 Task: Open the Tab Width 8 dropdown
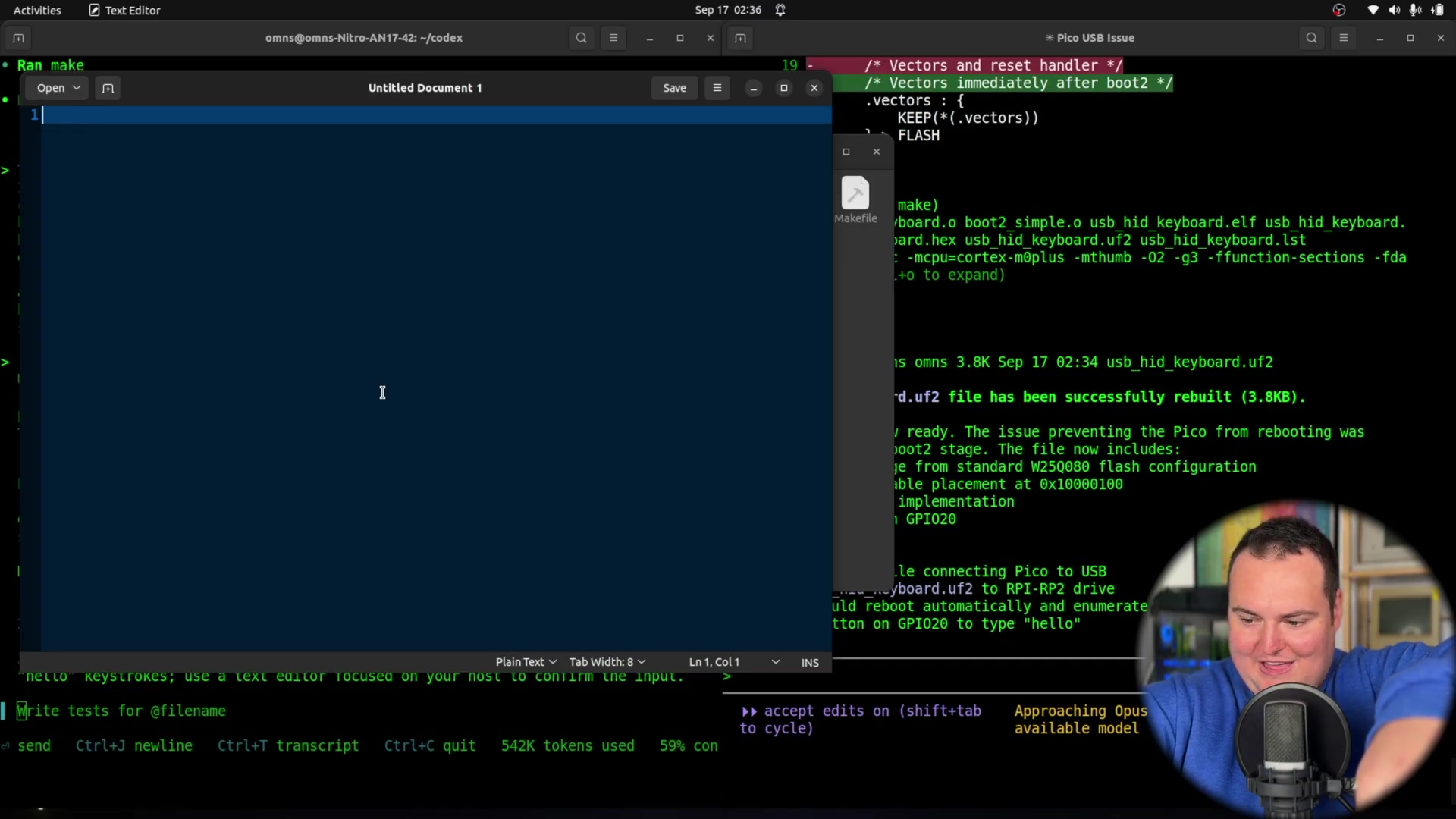[x=607, y=662]
